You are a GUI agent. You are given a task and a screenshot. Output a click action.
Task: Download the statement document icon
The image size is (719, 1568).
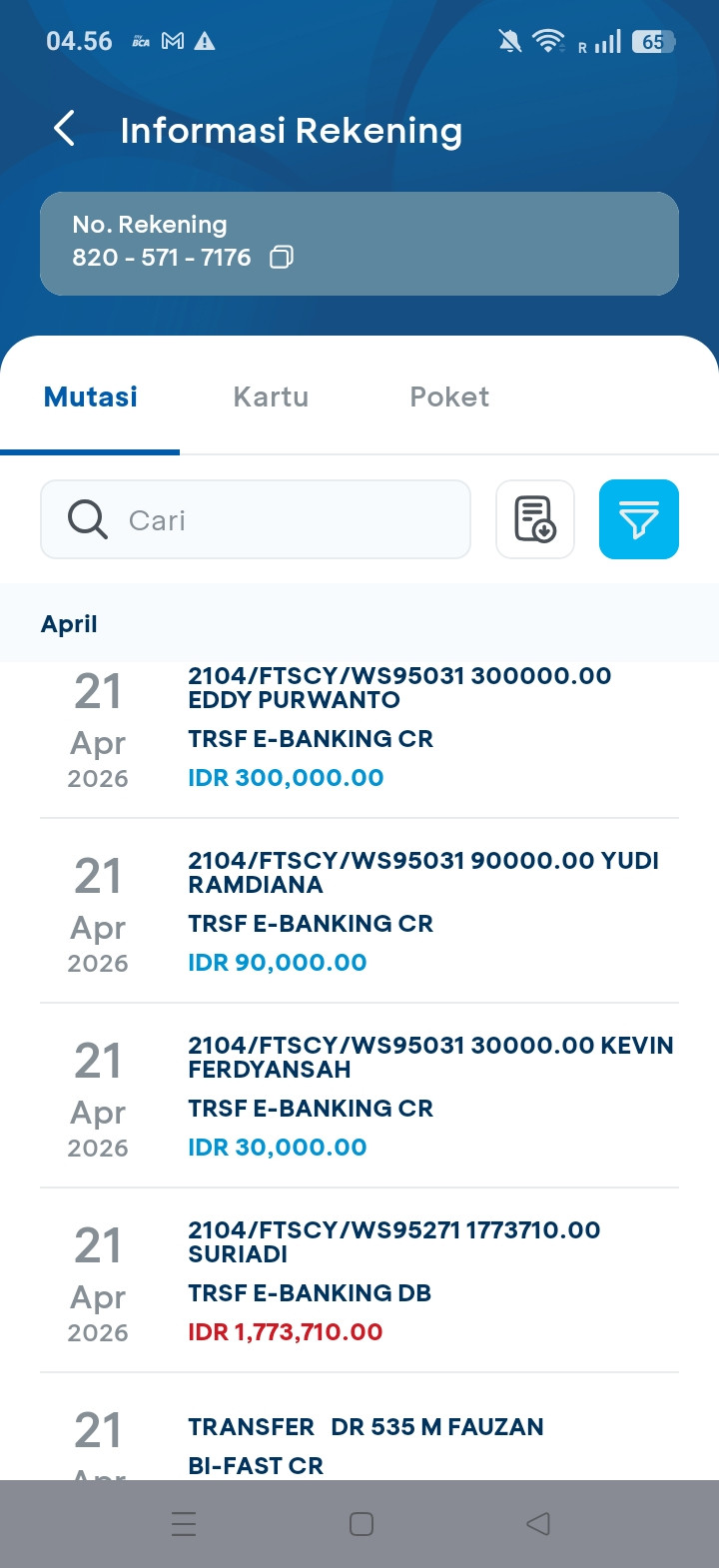tap(535, 519)
